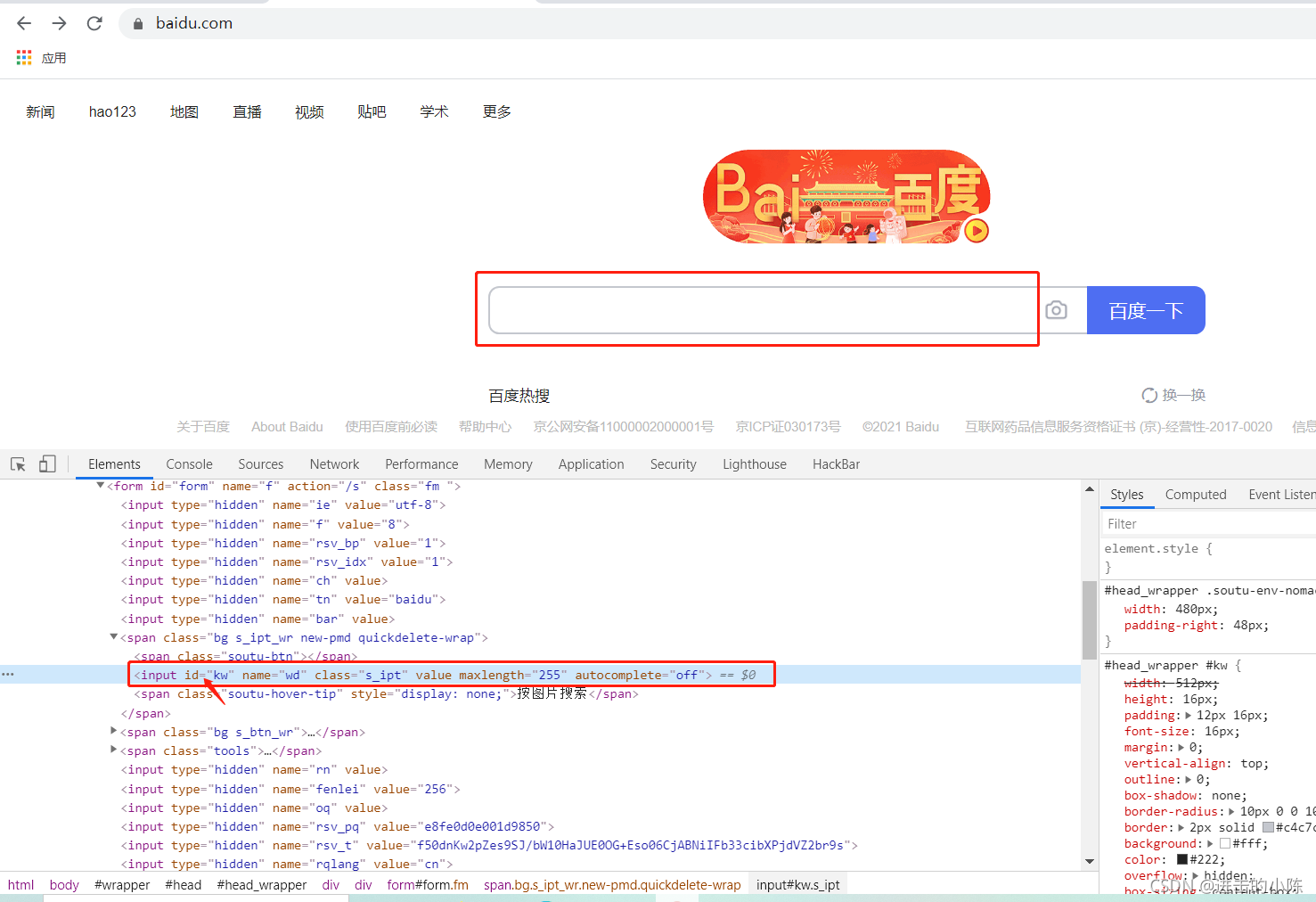Expand the span class="tools" node
Image resolution: width=1316 pixels, height=902 pixels.
pyautogui.click(x=113, y=750)
